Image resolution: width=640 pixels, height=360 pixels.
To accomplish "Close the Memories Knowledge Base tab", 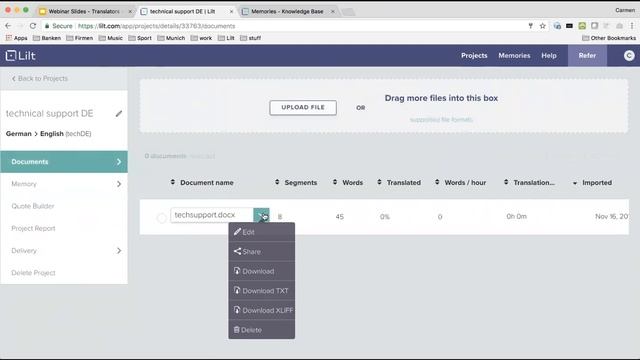I will pos(333,11).
